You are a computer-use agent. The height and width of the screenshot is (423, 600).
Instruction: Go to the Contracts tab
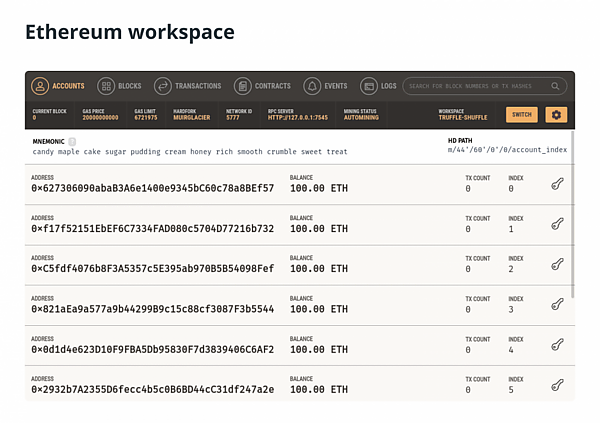coord(262,86)
